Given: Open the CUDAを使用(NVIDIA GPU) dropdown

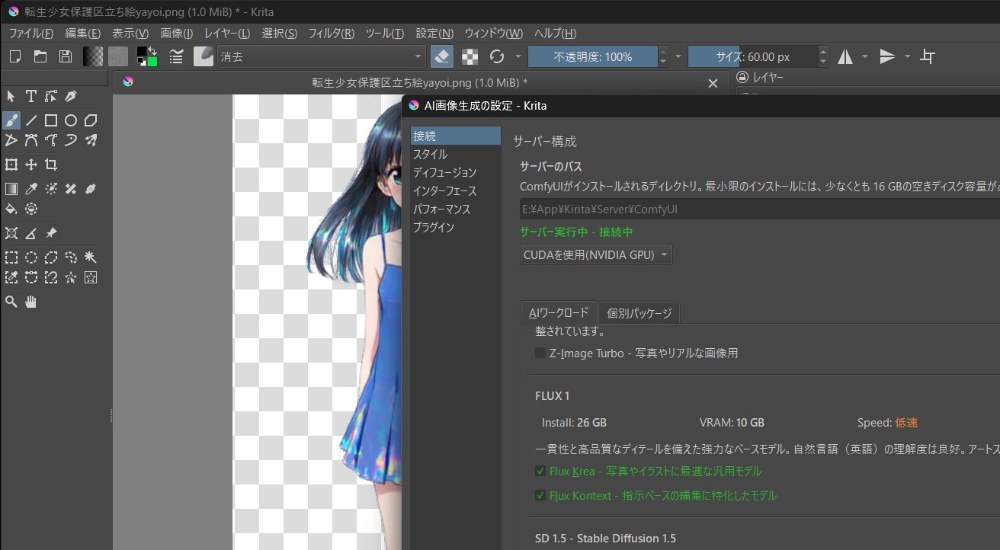Looking at the screenshot, I should point(596,255).
